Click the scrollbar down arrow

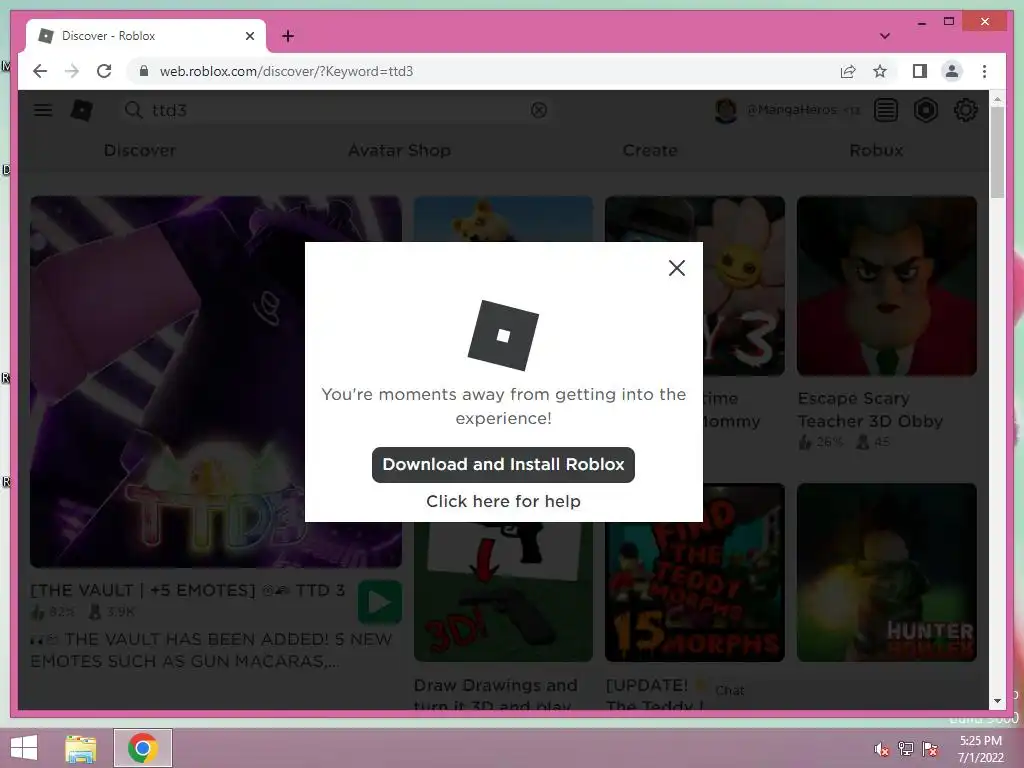tap(997, 701)
